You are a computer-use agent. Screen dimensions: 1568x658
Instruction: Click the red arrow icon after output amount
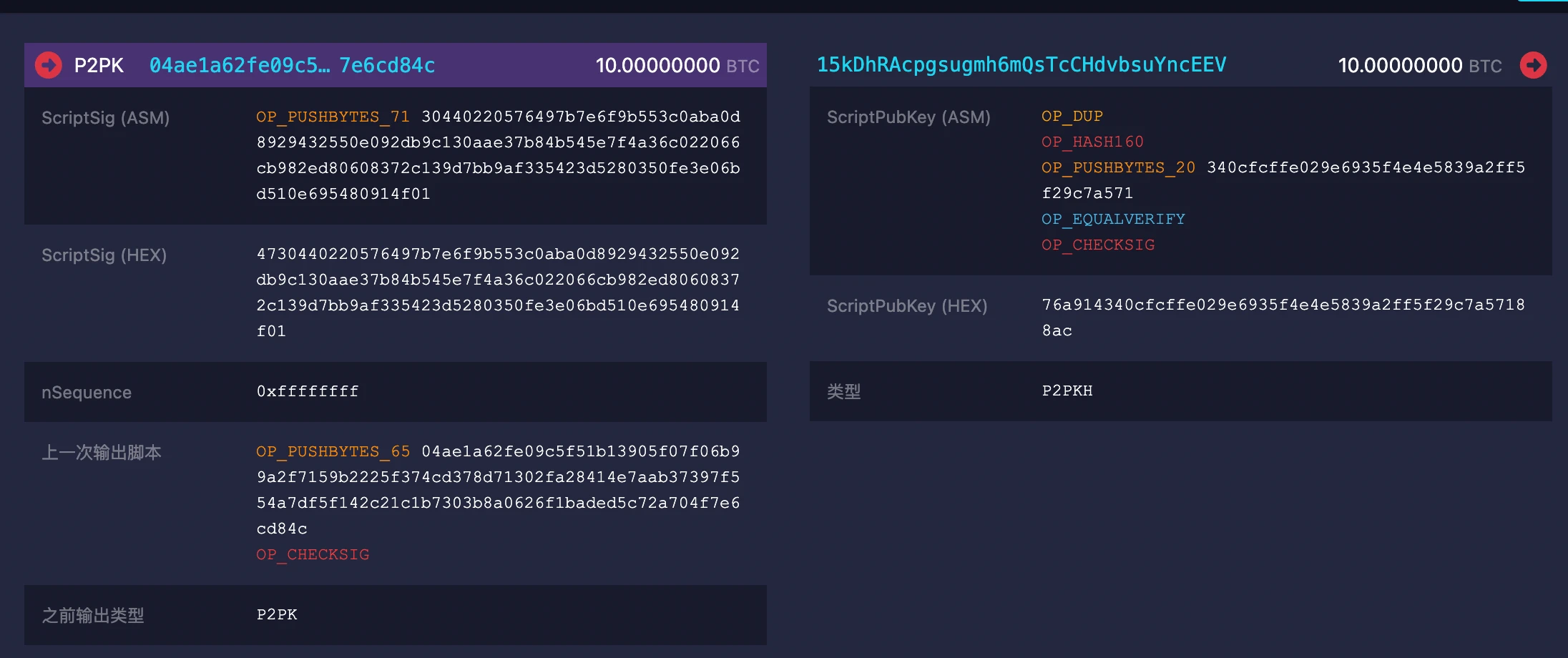pos(1533,65)
